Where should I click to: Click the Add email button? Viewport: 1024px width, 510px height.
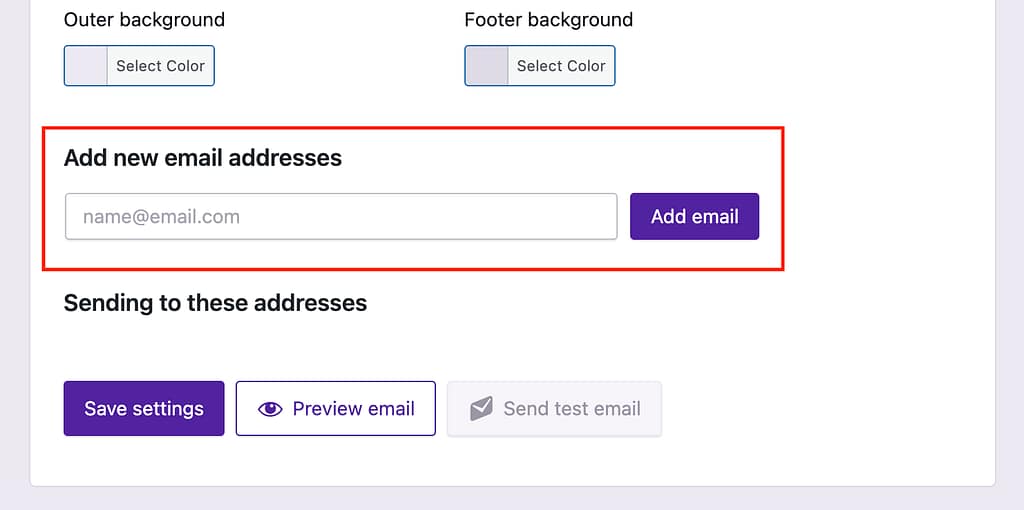coord(694,216)
